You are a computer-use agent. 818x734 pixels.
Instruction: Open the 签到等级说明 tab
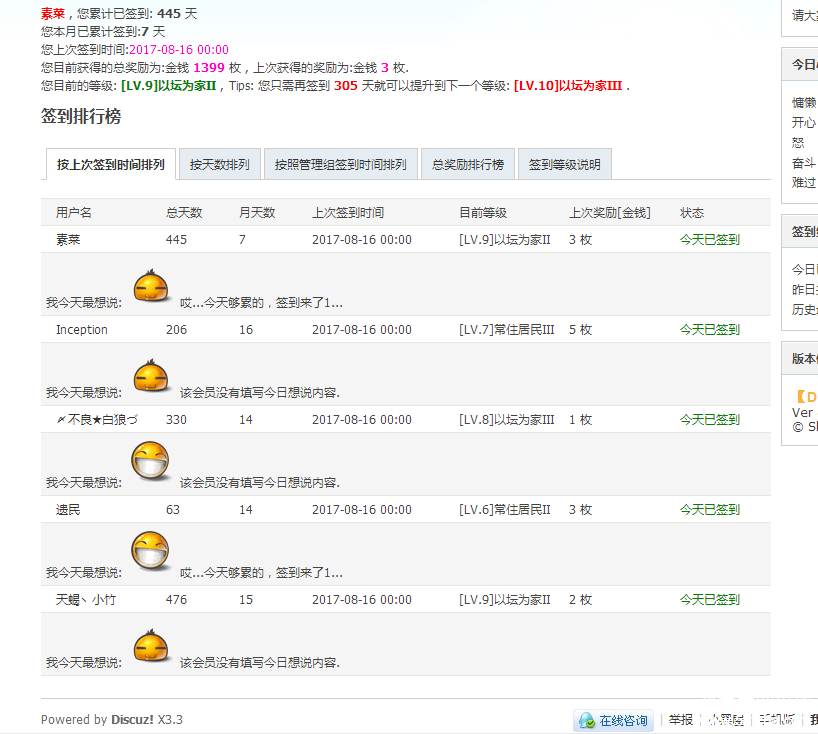[x=564, y=165]
